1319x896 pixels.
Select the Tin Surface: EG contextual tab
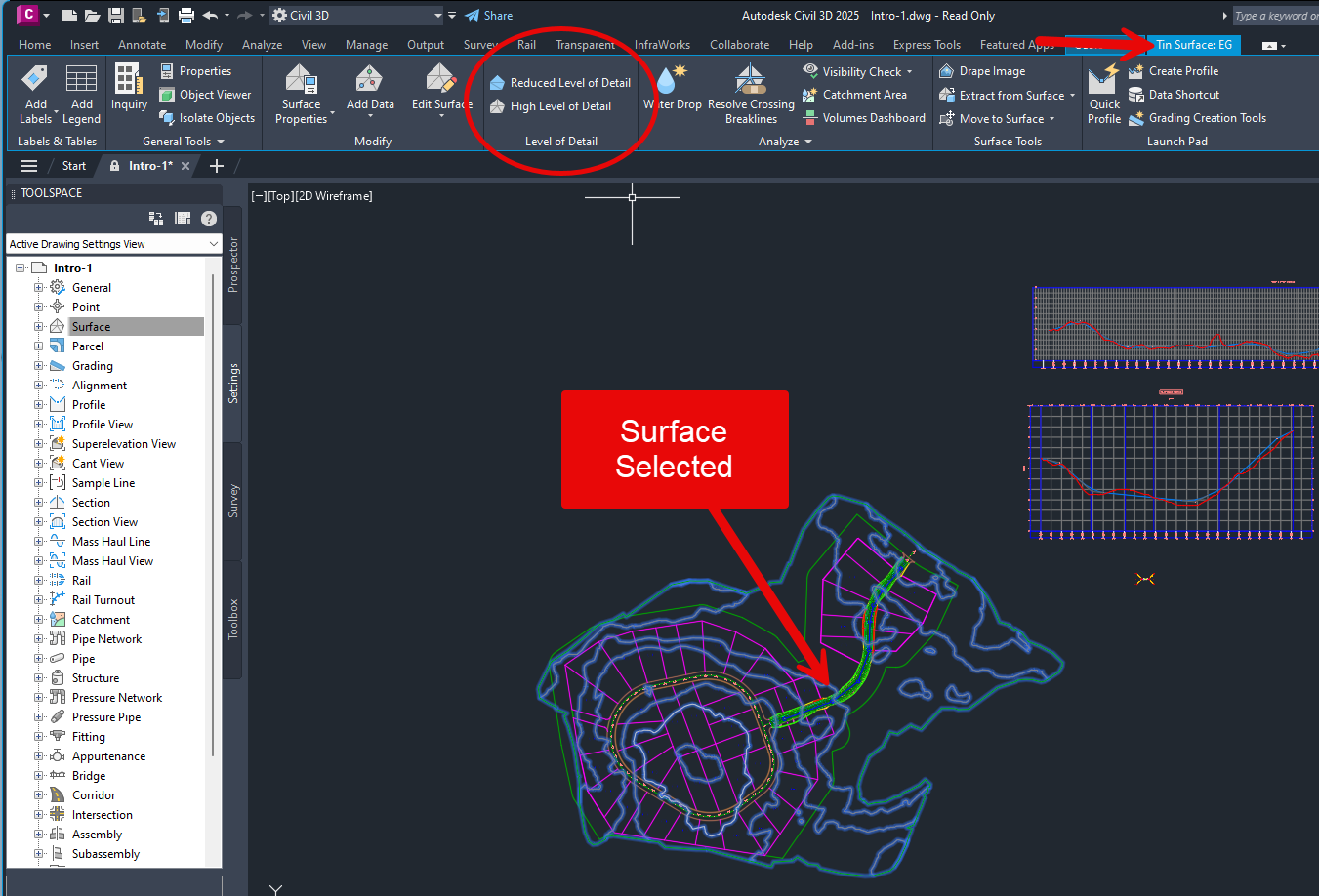(1194, 45)
